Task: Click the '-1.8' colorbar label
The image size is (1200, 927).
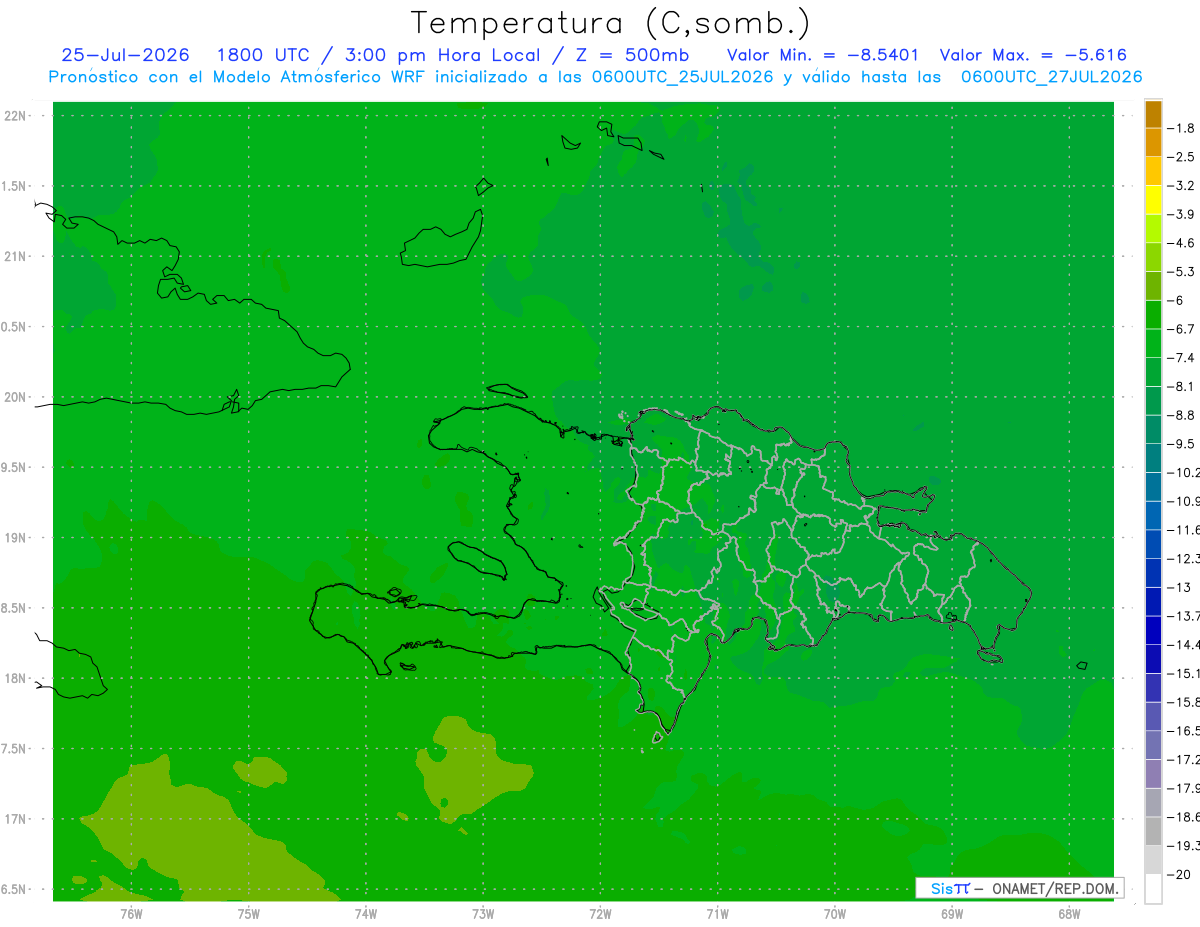Action: pos(1180,128)
